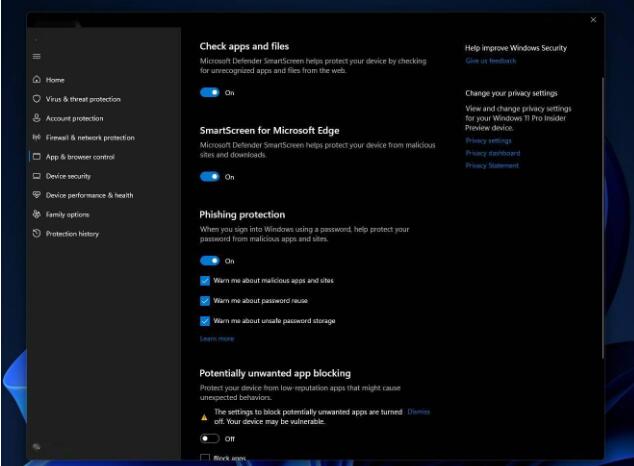This screenshot has height=466, width=634.
Task: Uncheck Warn me about password reuse
Action: pos(205,301)
